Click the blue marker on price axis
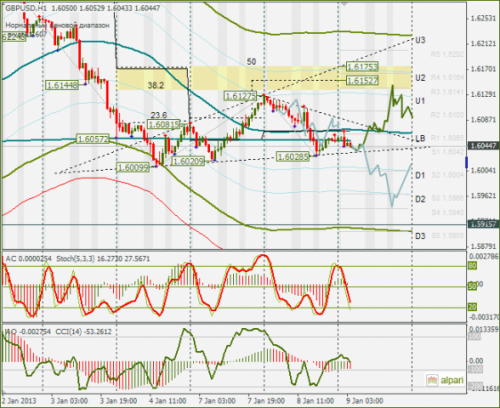This screenshot has width=500, height=408. point(467,162)
